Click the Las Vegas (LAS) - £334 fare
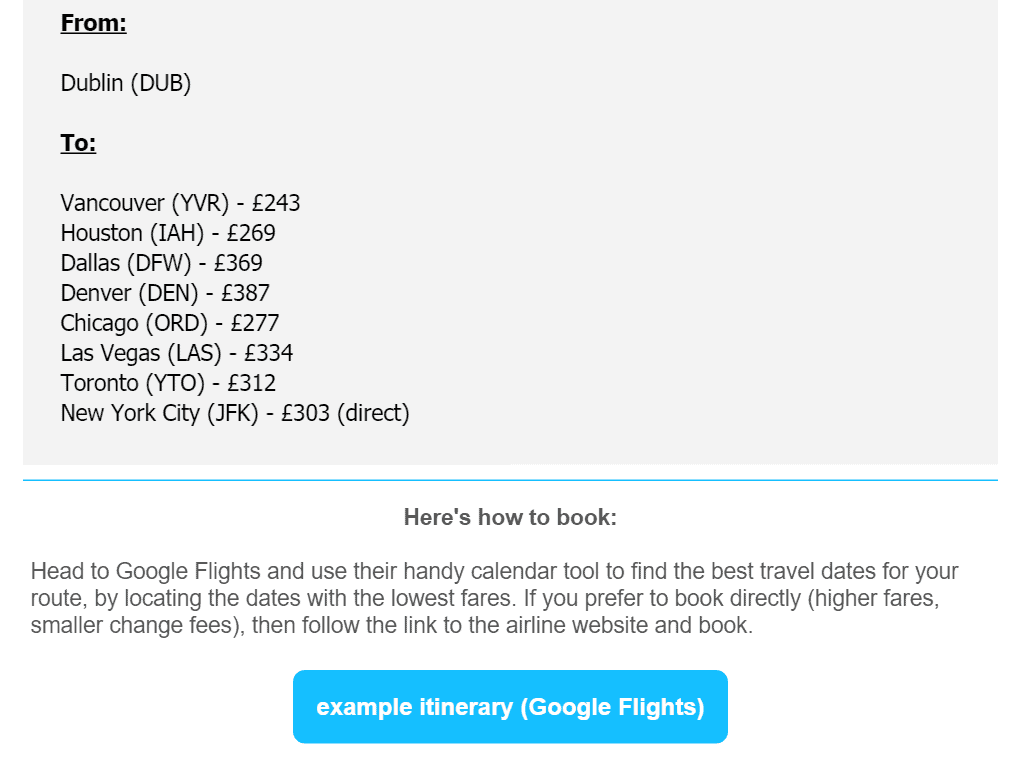Screen dimensions: 1025x768 [177, 353]
